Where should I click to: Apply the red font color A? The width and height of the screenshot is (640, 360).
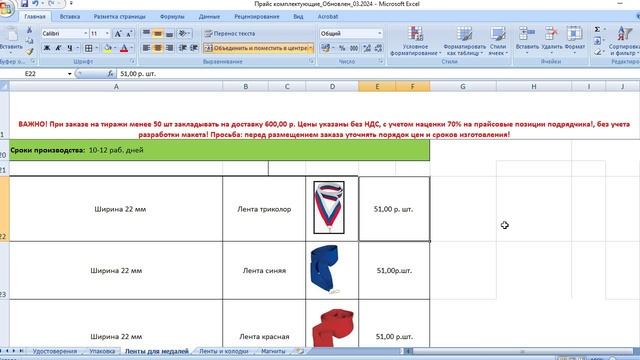point(124,48)
